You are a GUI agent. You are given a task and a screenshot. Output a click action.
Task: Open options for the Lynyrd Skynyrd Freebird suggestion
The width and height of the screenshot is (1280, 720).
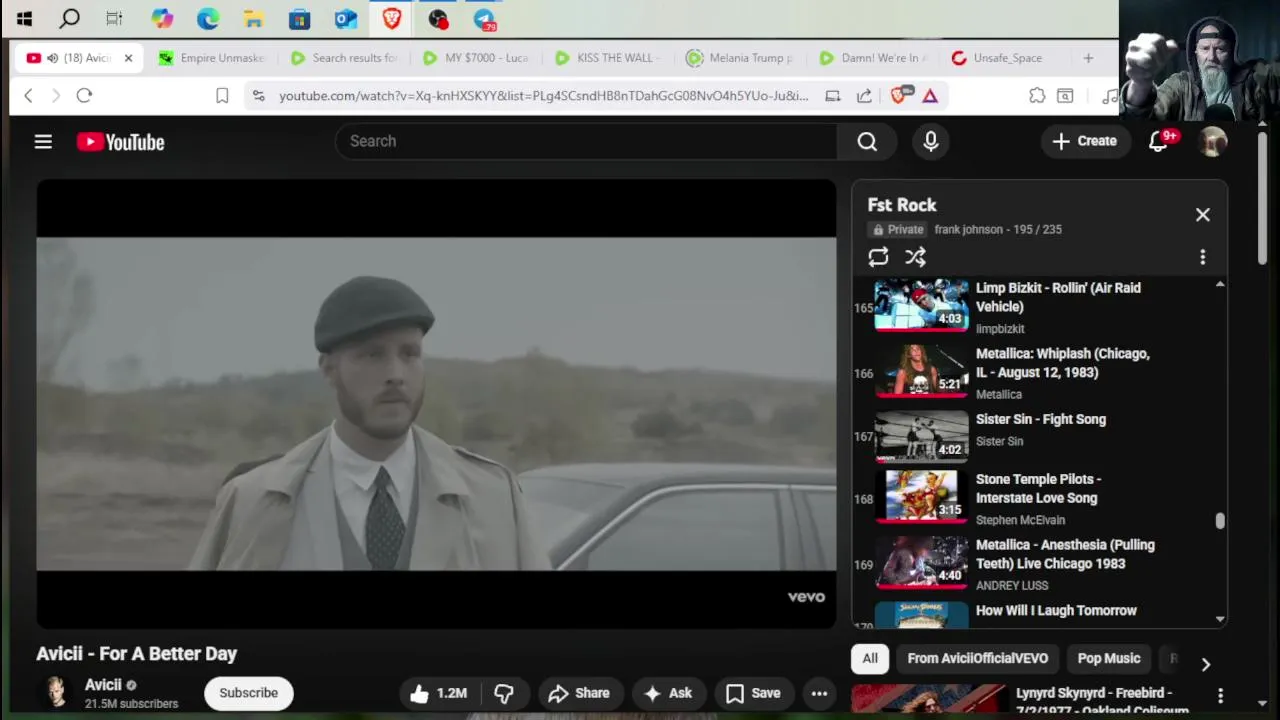point(1220,695)
